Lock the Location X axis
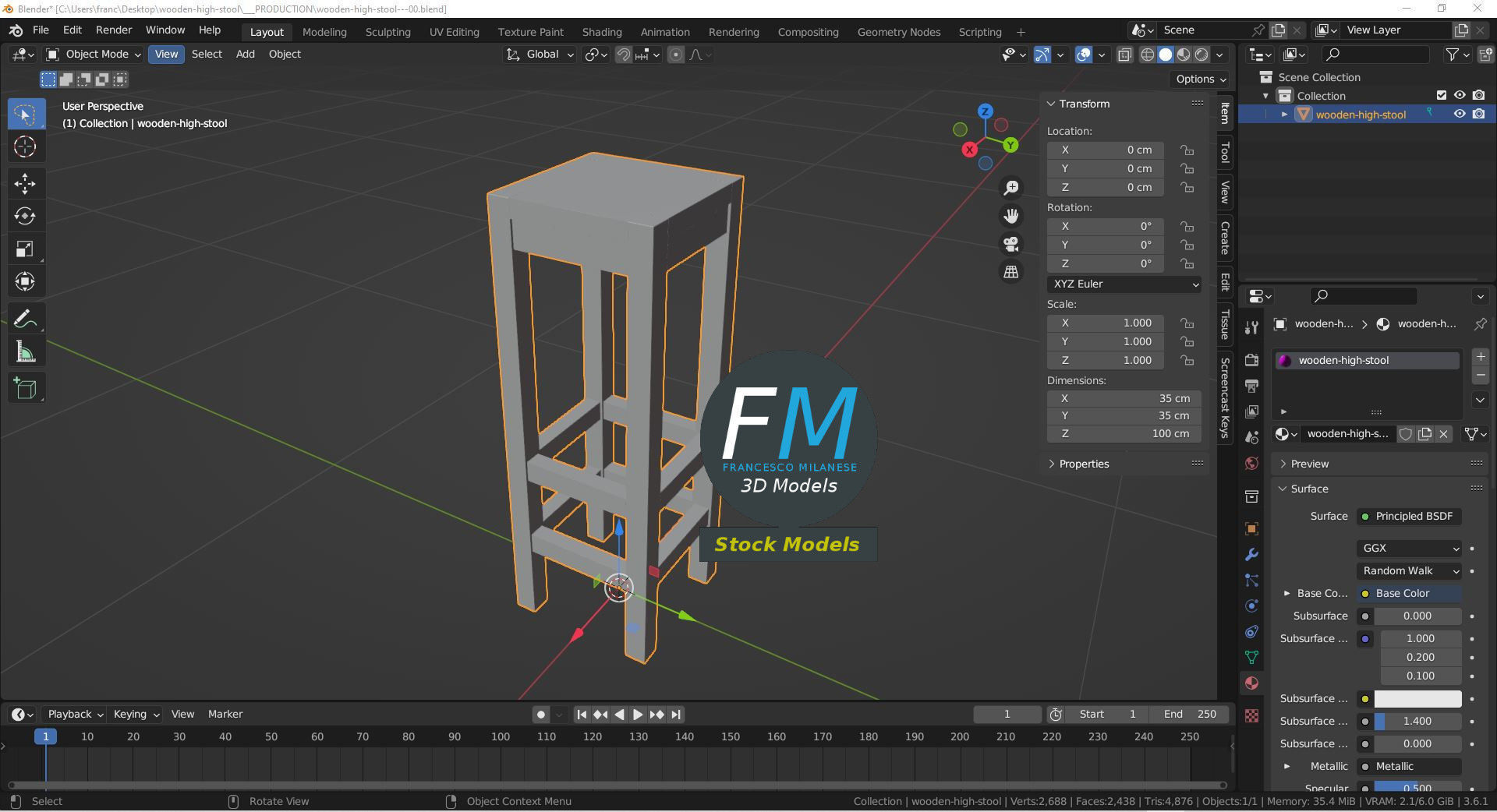The height and width of the screenshot is (812, 1497). [1187, 150]
